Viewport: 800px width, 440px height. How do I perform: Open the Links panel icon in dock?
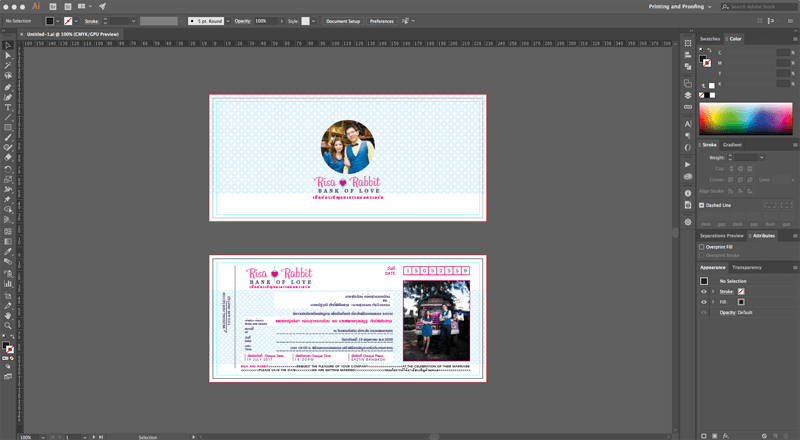coord(688,107)
